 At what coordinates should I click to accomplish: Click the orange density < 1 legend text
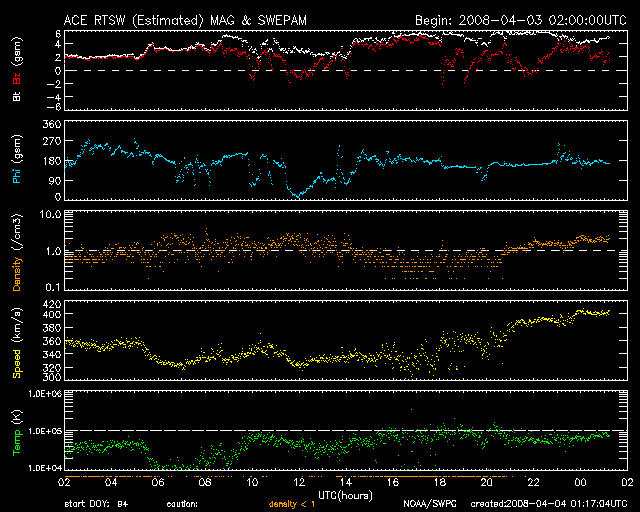[x=292, y=505]
